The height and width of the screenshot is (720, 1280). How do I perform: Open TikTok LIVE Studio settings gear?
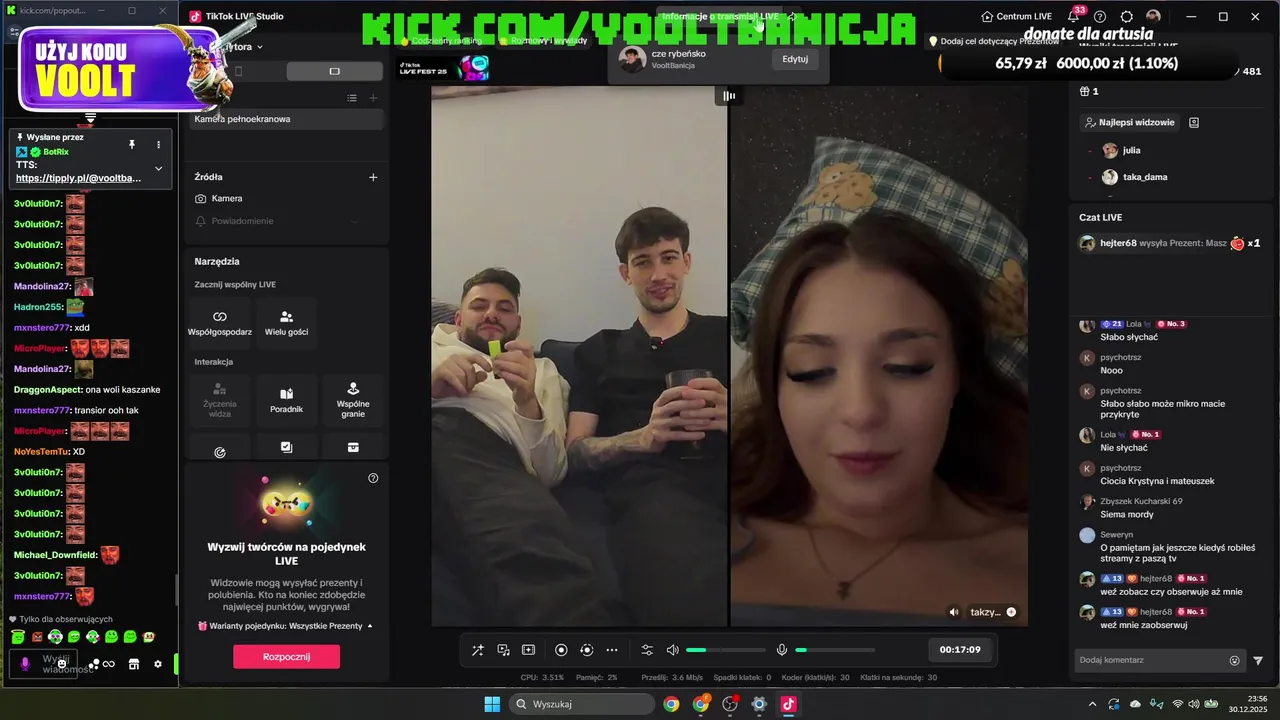[1127, 16]
